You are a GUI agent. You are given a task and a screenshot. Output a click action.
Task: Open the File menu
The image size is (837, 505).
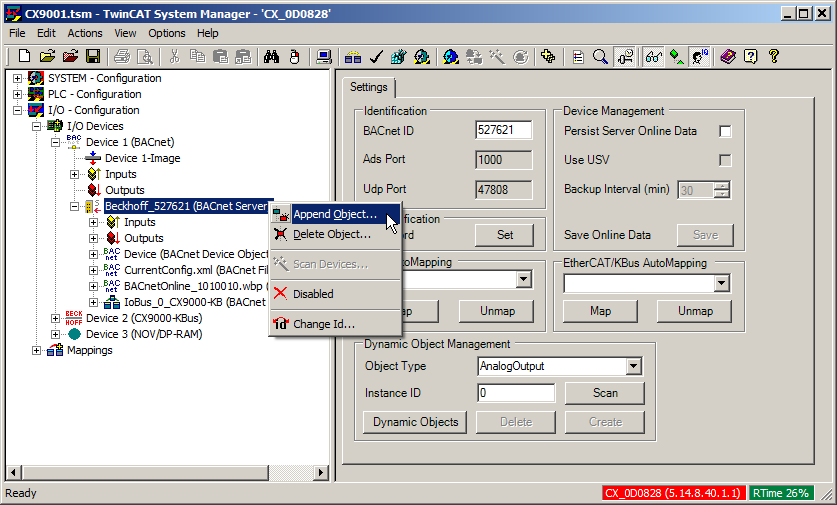17,33
